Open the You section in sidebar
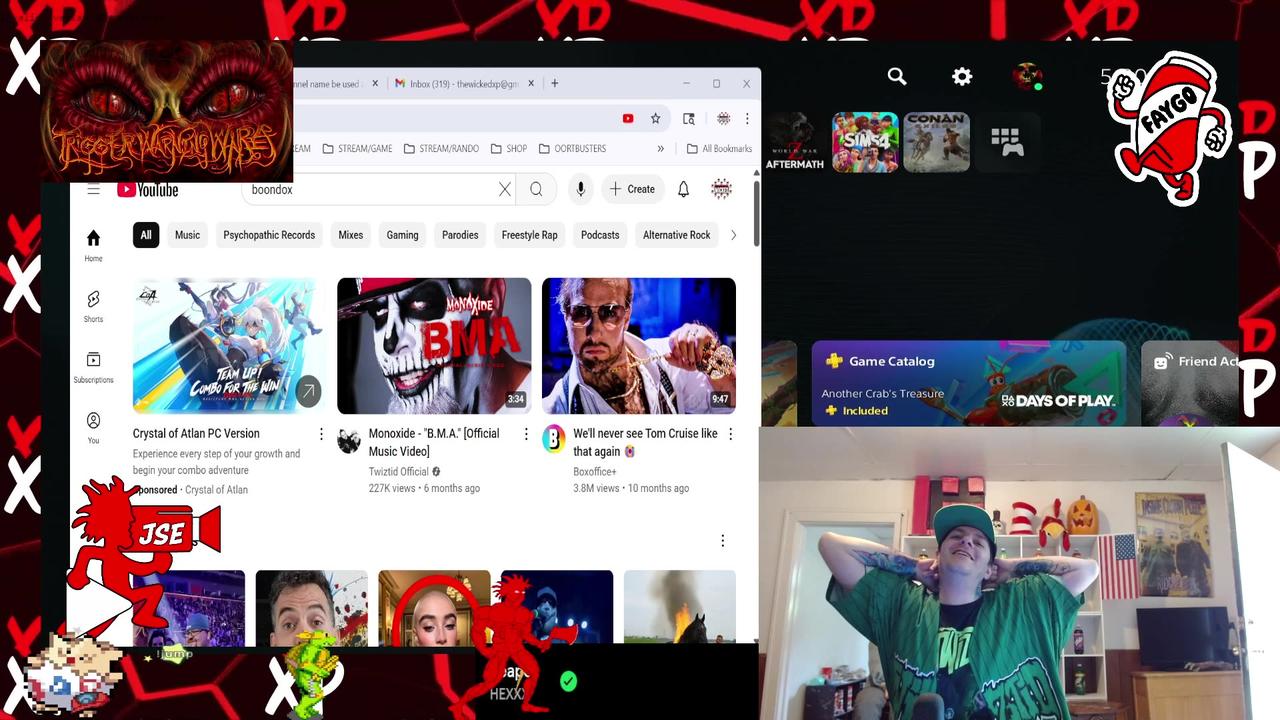 93,428
